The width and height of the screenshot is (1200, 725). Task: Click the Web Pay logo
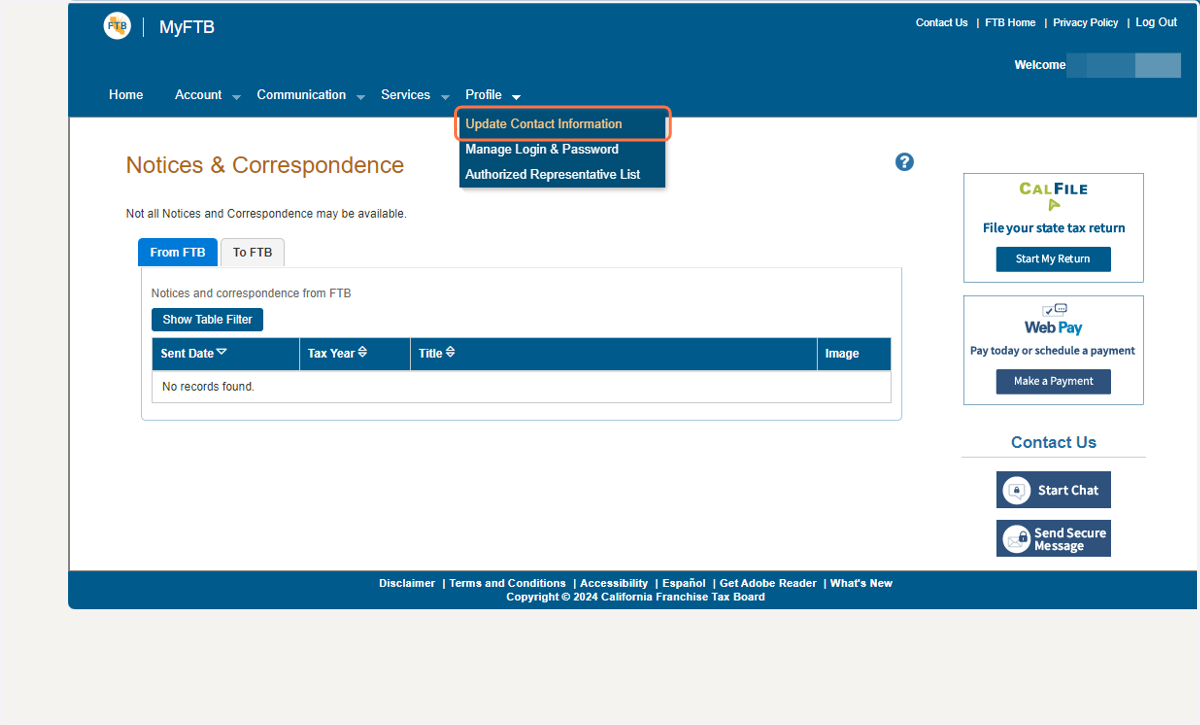(x=1053, y=320)
